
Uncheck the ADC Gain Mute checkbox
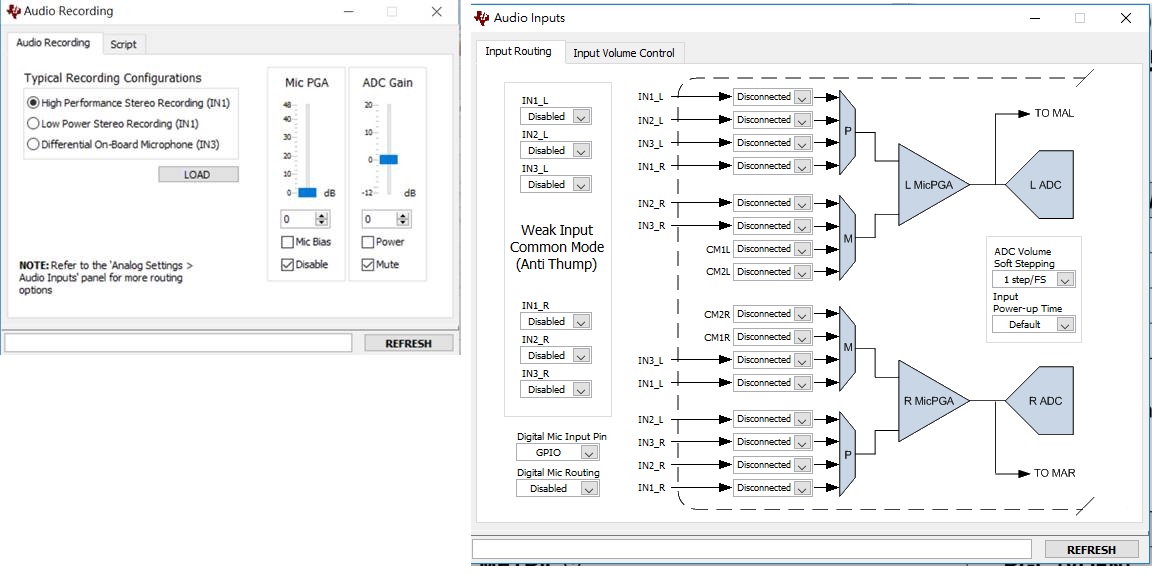(367, 265)
